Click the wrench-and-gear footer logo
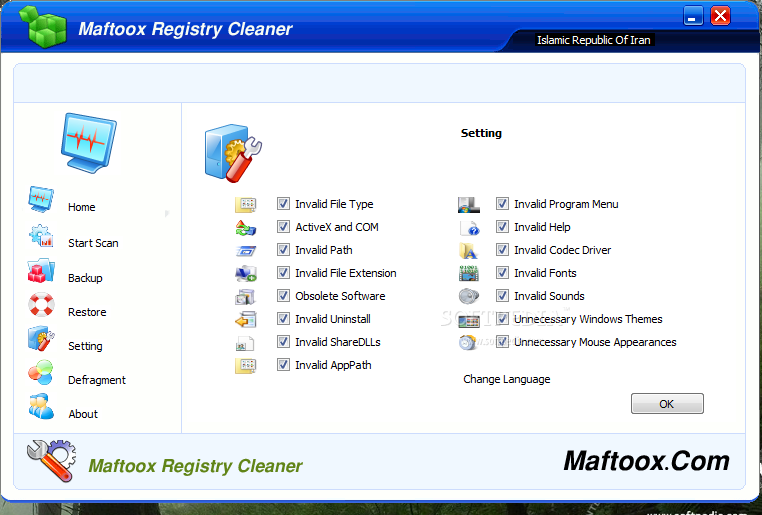The height and width of the screenshot is (515, 762). pos(52,461)
